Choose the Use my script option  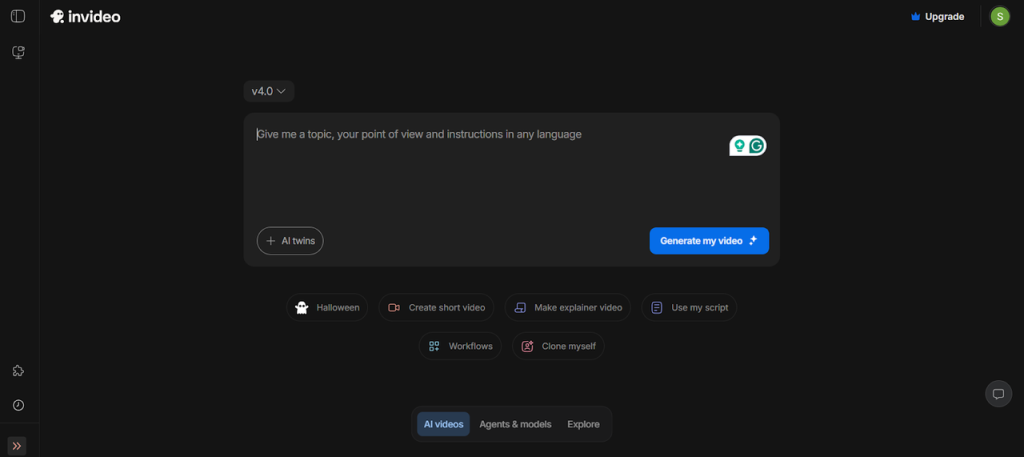pos(688,307)
